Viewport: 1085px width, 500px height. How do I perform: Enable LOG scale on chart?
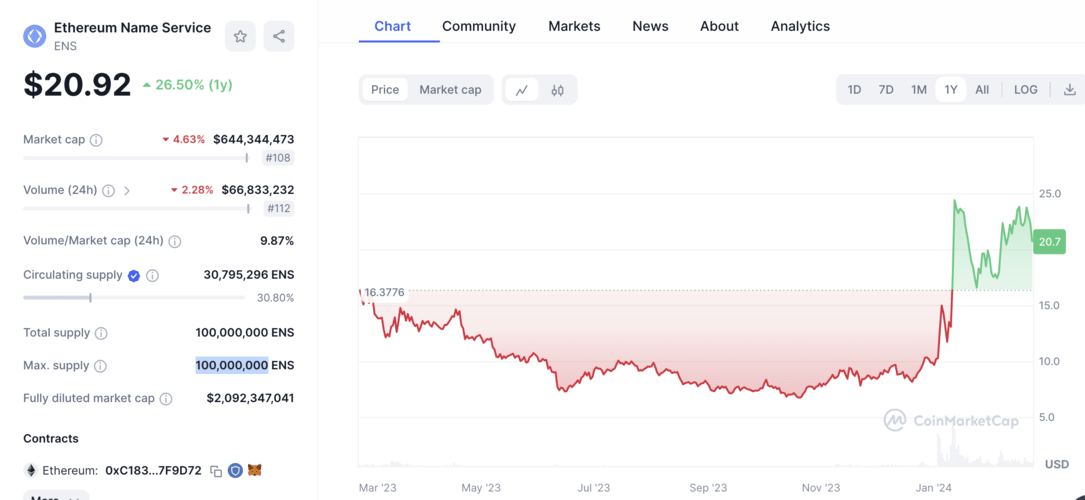[1025, 90]
